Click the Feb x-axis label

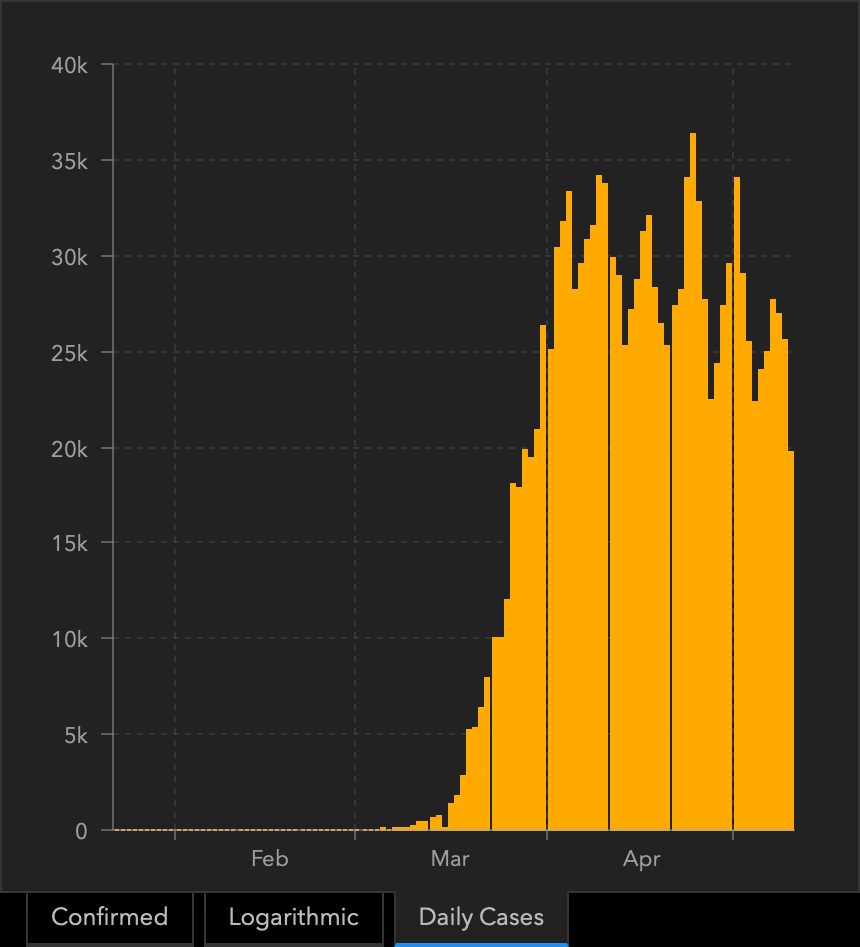(x=269, y=858)
